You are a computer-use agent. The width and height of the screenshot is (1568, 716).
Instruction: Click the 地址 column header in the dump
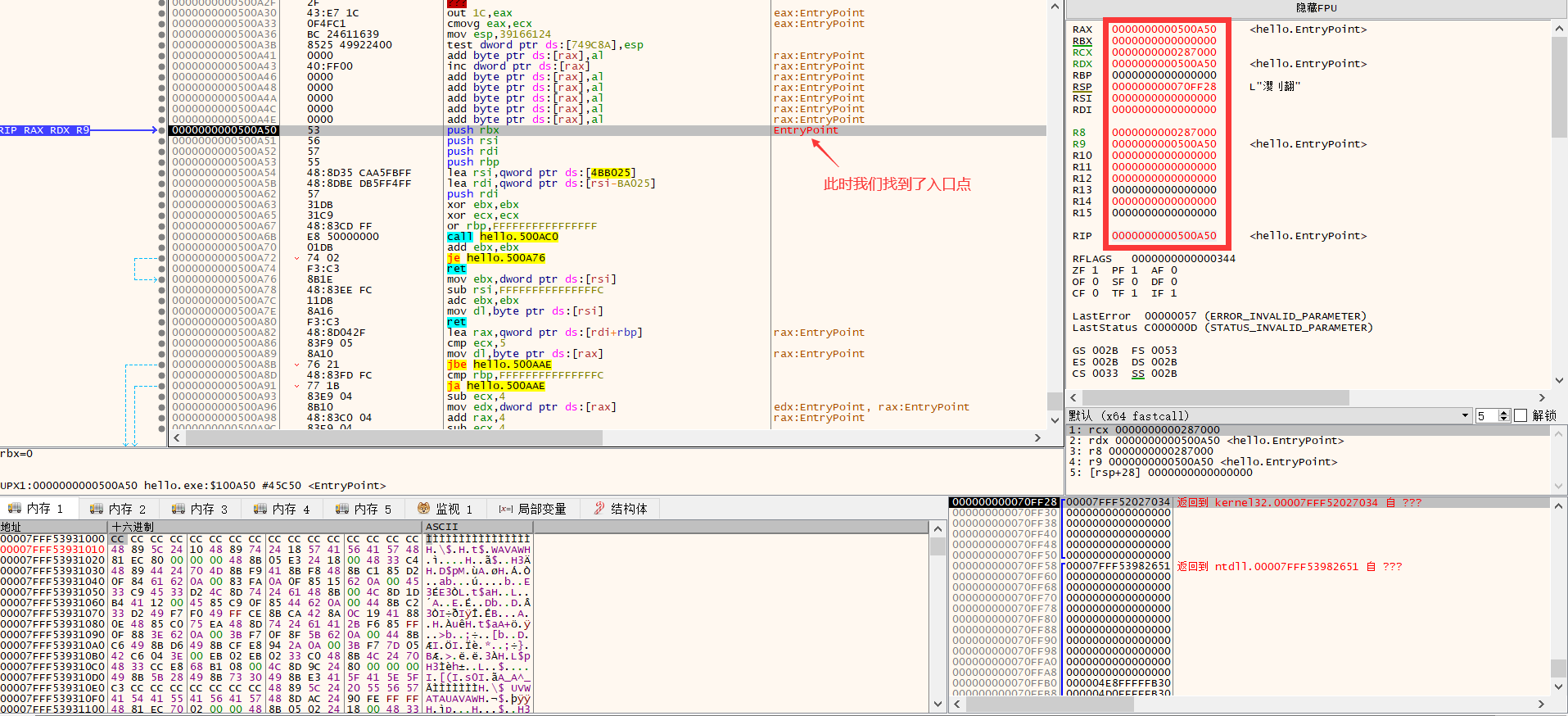pos(54,528)
